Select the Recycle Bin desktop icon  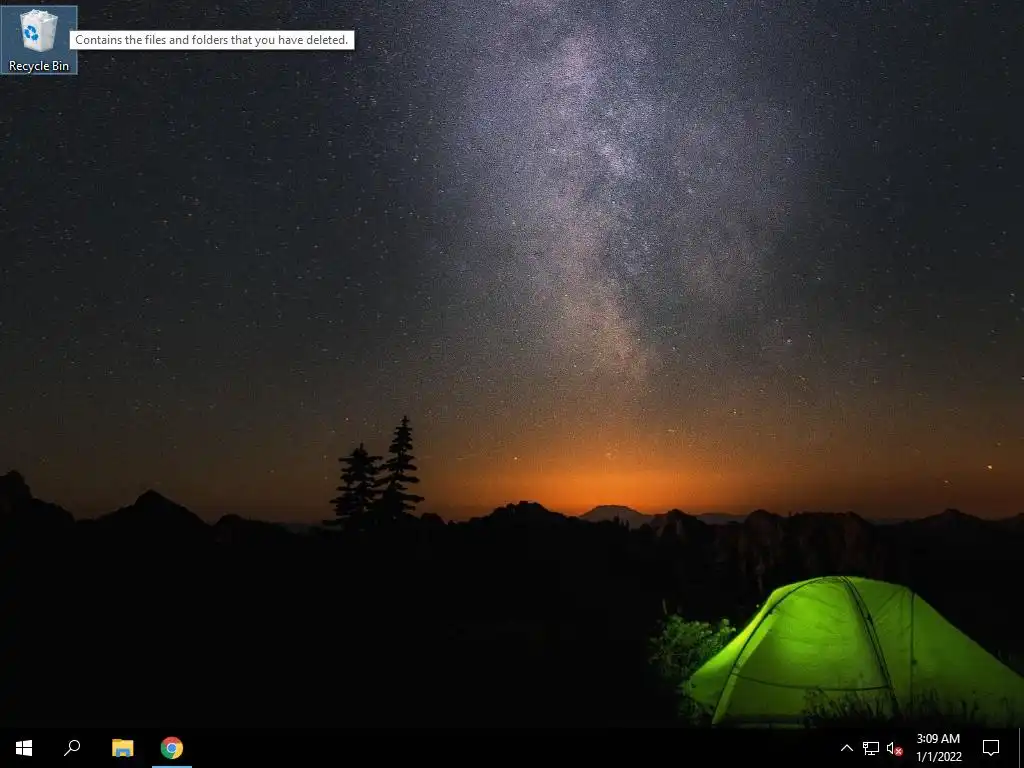point(39,40)
